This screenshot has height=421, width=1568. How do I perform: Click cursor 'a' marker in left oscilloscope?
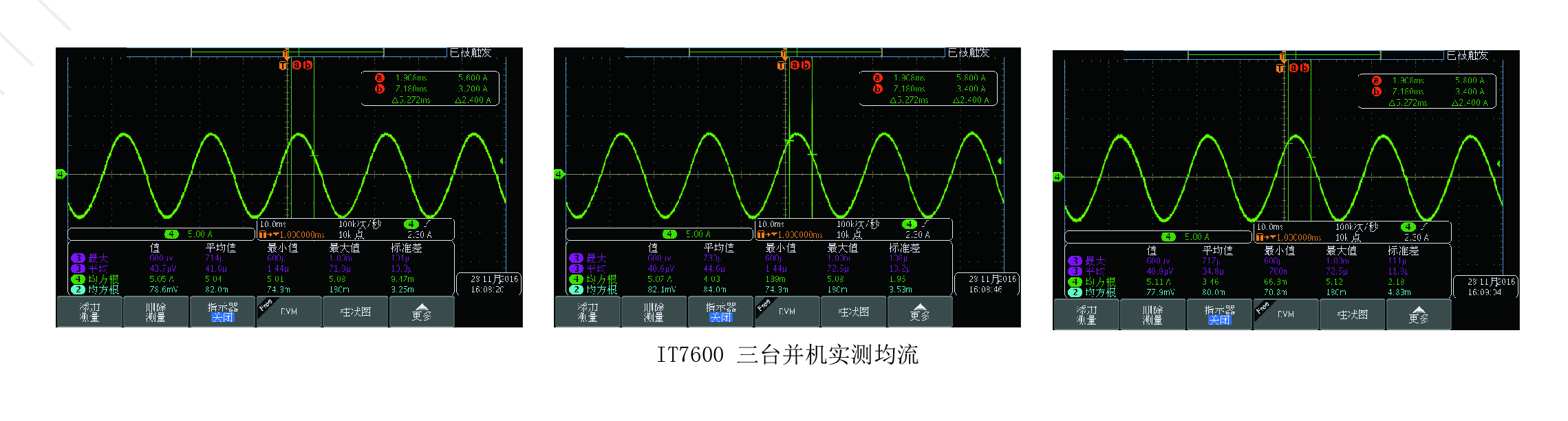coord(297,65)
